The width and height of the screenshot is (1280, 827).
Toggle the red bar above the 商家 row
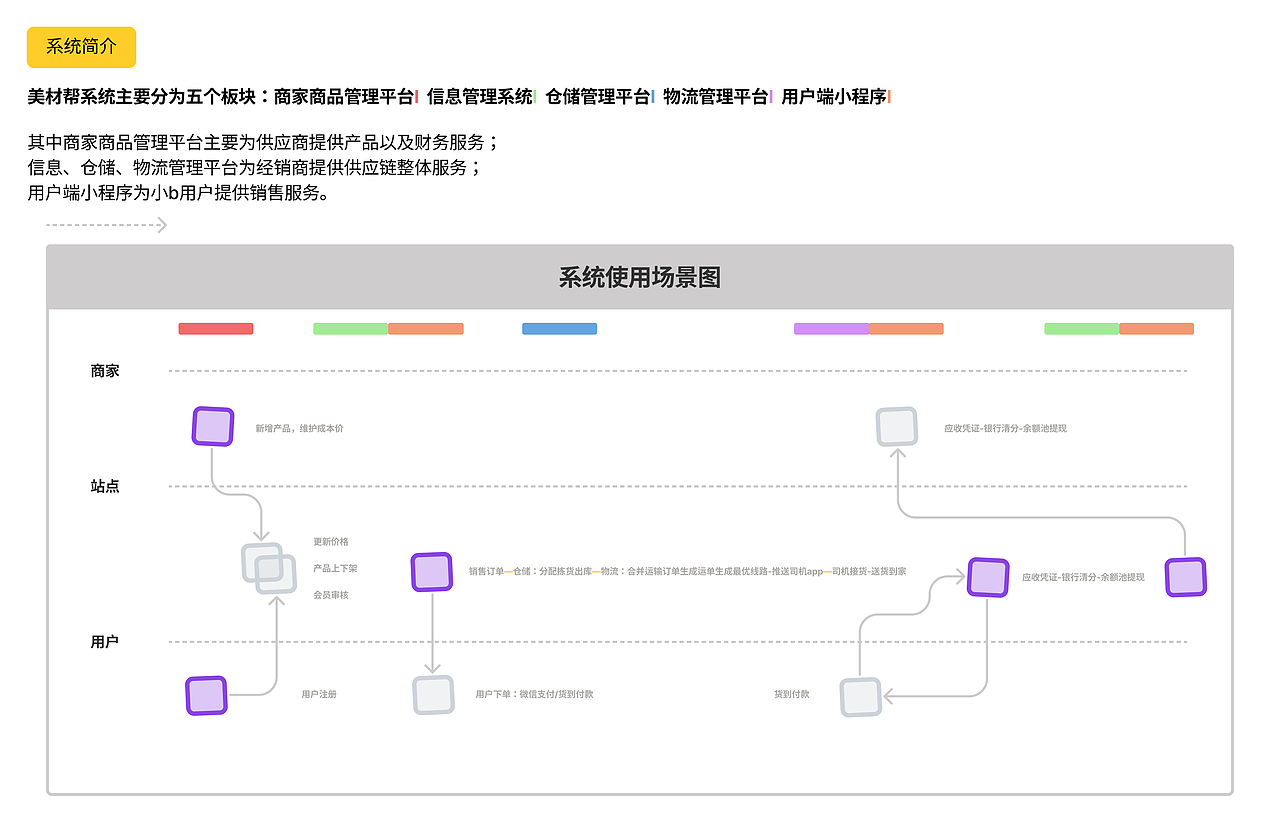pyautogui.click(x=215, y=328)
